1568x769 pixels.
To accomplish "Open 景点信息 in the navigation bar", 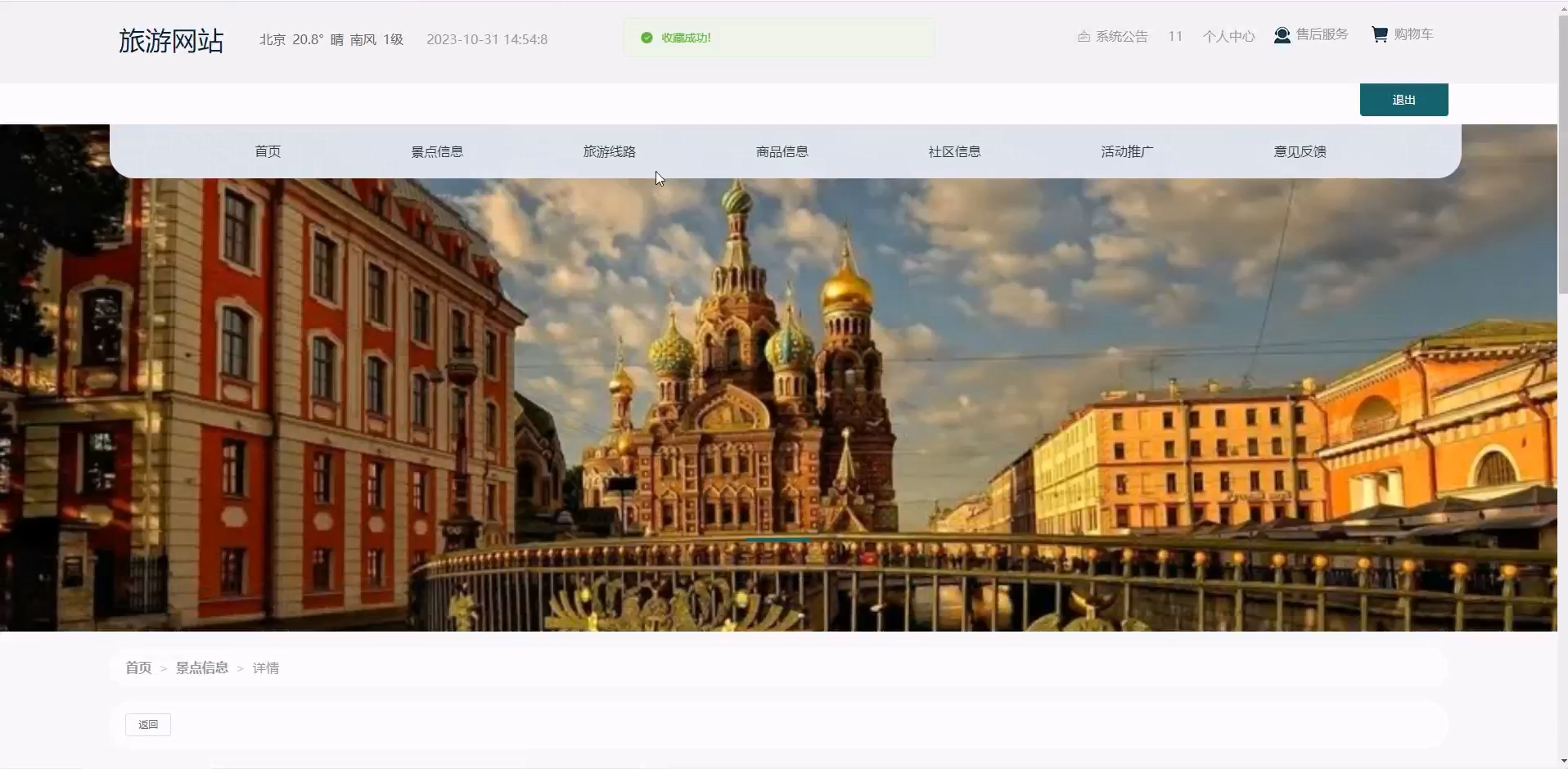I will pos(437,151).
